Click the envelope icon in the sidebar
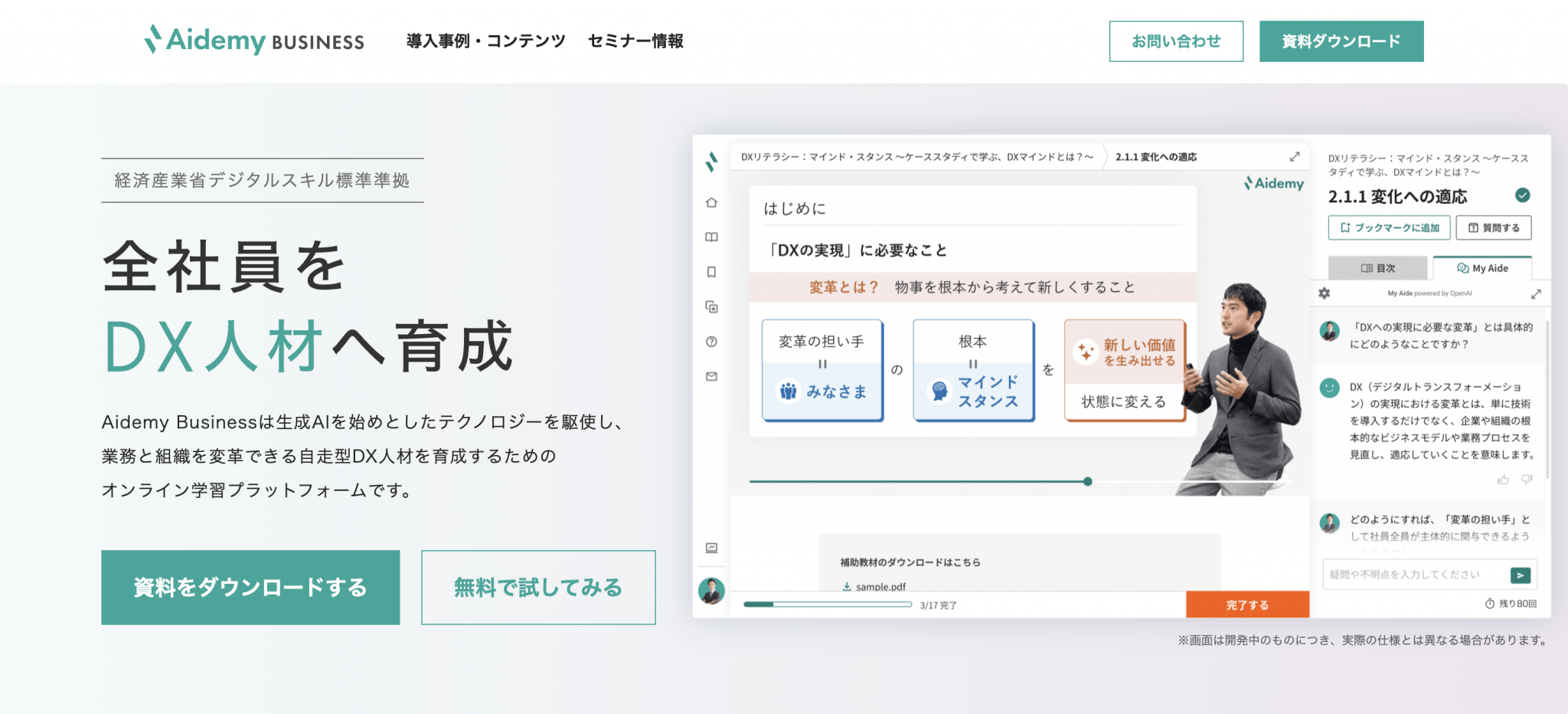 click(710, 375)
